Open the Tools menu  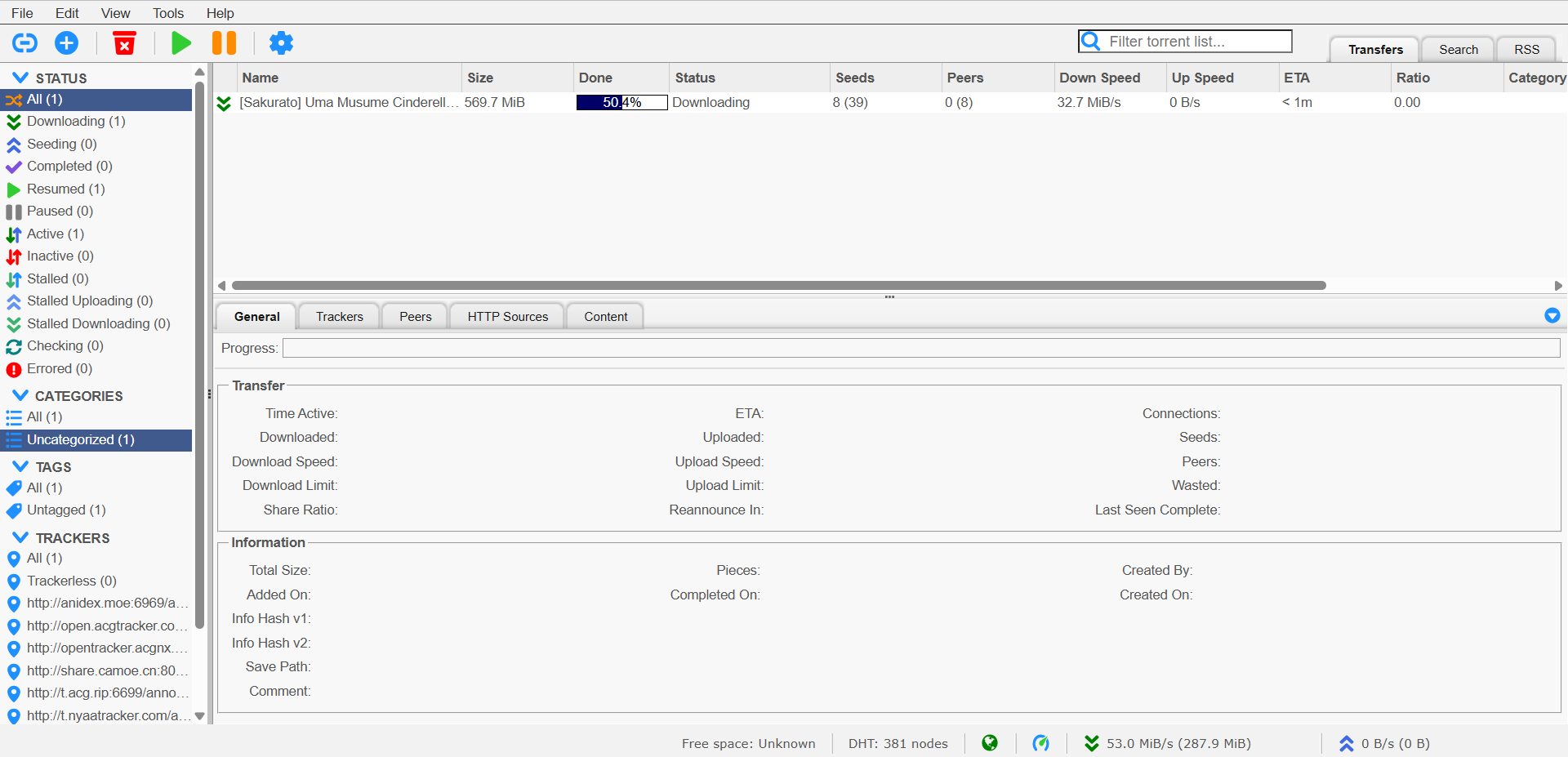click(x=167, y=13)
